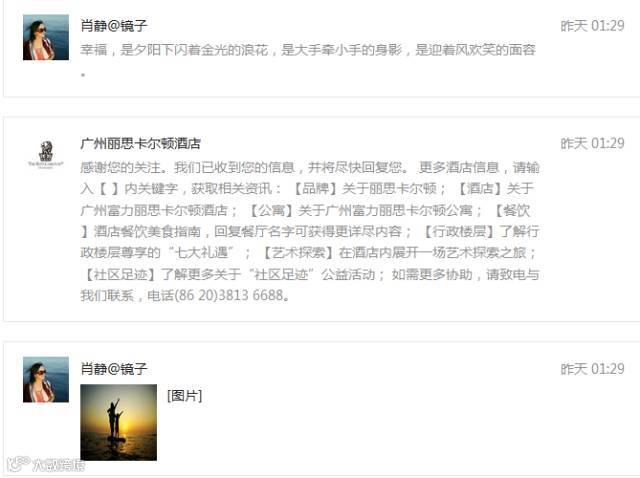Click the 昨天 01:29 timestamp on the top message
640x478 pixels.
click(592, 26)
